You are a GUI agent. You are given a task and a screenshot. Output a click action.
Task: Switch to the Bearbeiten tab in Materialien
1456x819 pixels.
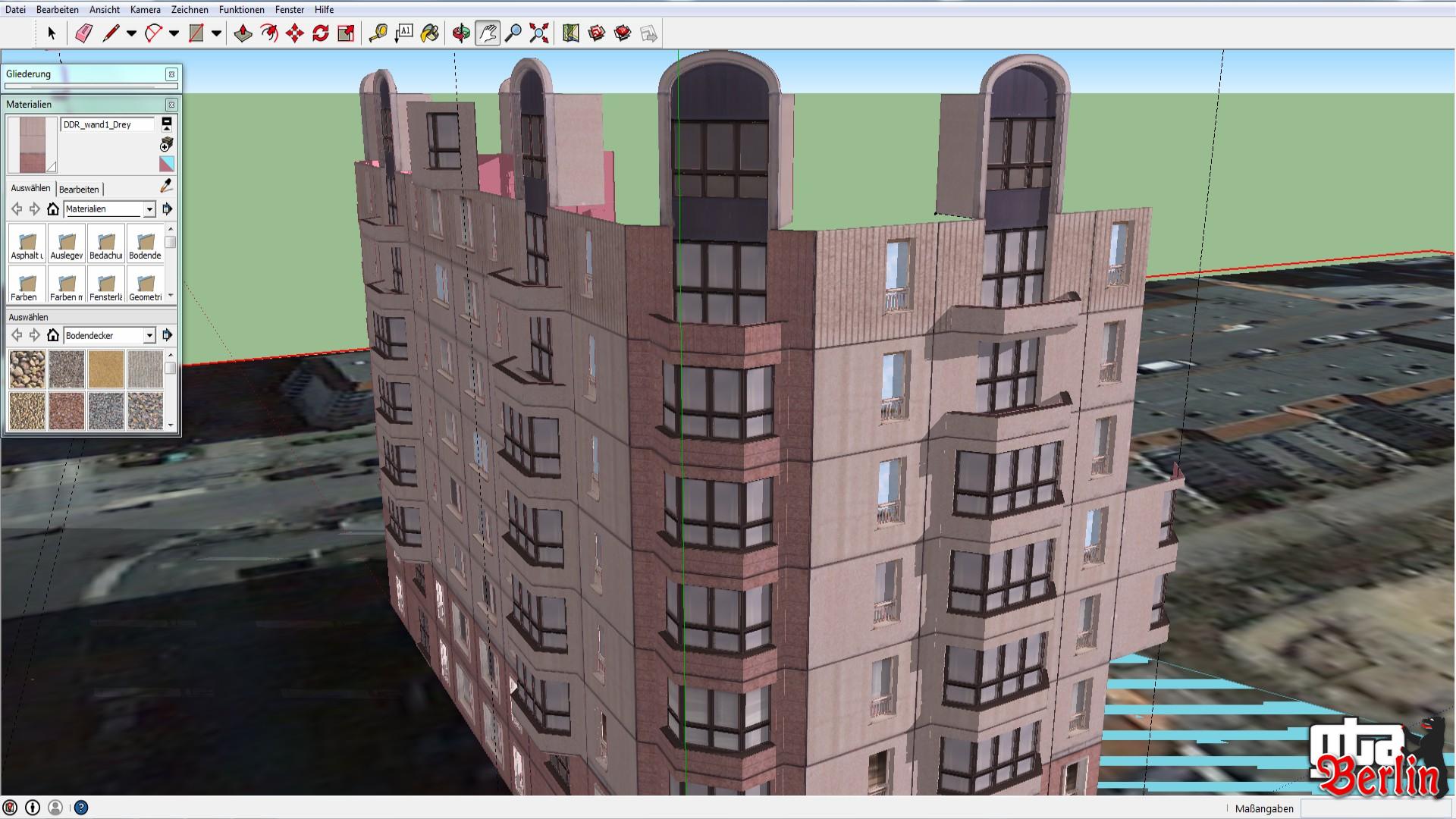(x=79, y=189)
